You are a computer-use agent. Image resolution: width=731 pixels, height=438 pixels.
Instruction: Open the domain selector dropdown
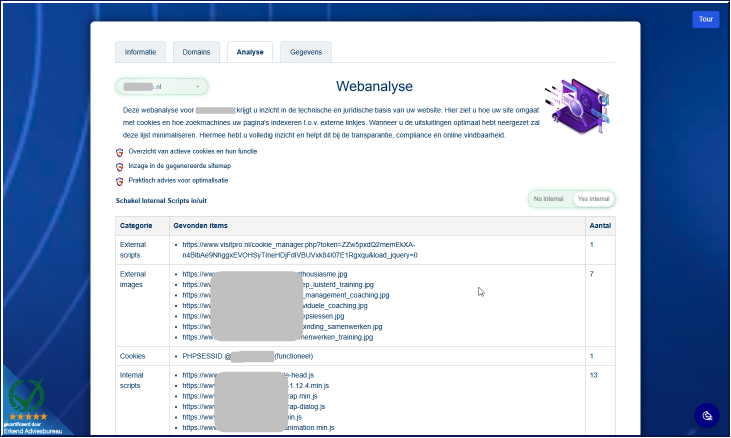(162, 87)
